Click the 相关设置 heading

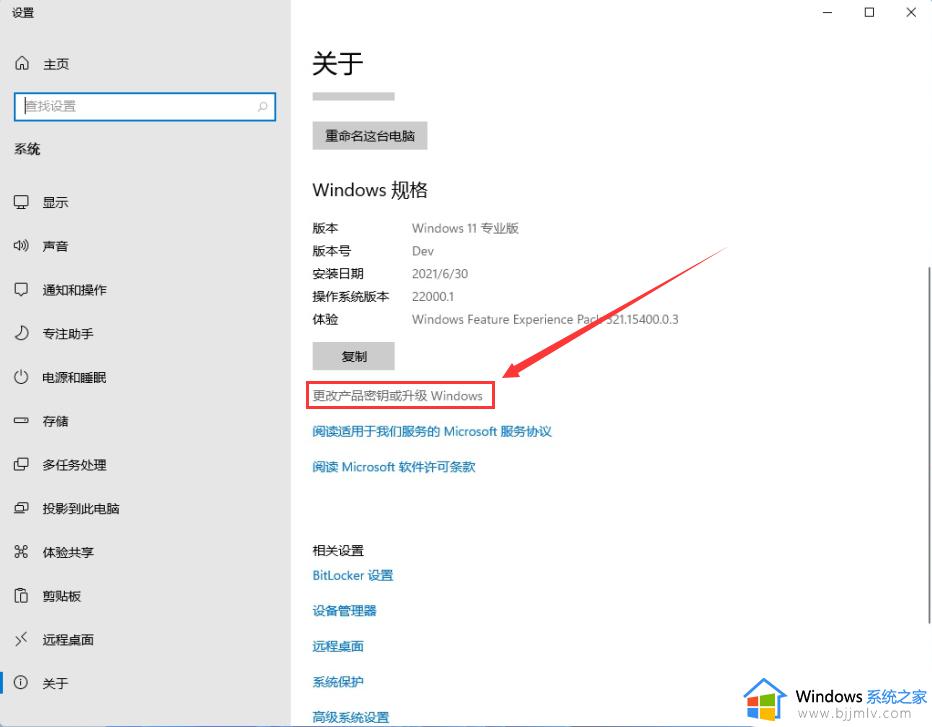[338, 550]
